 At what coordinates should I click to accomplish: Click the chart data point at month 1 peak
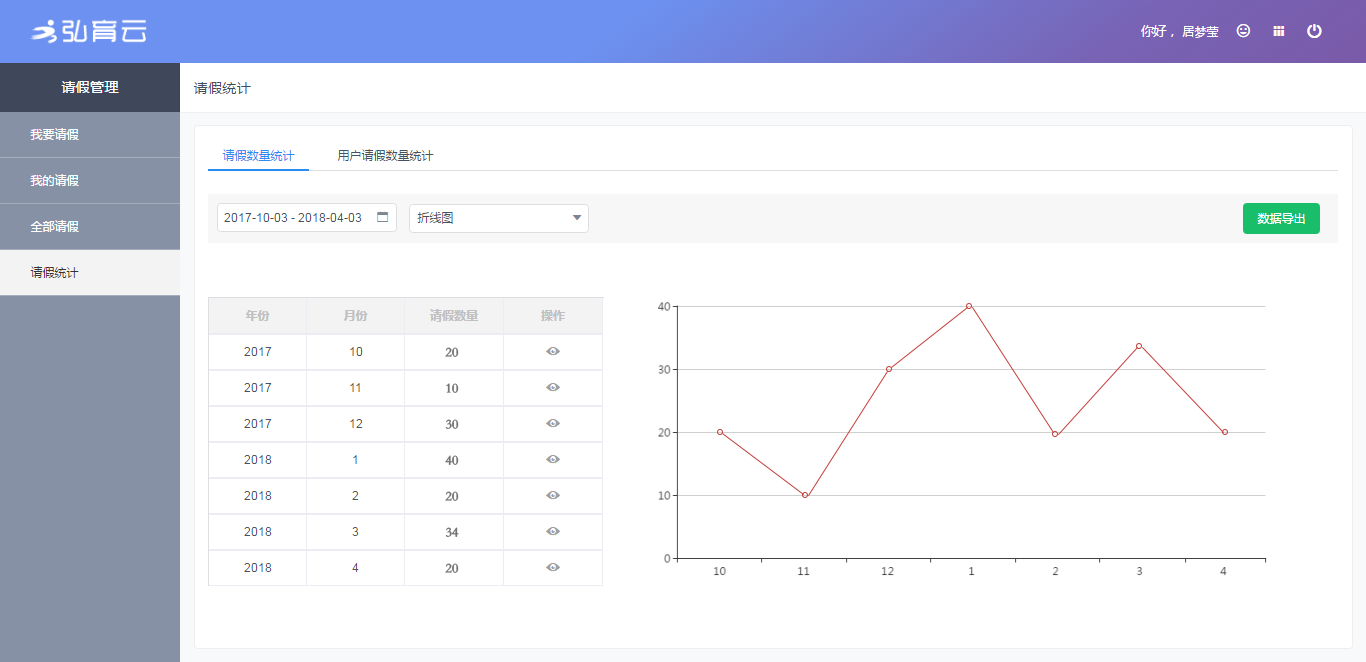(x=969, y=306)
